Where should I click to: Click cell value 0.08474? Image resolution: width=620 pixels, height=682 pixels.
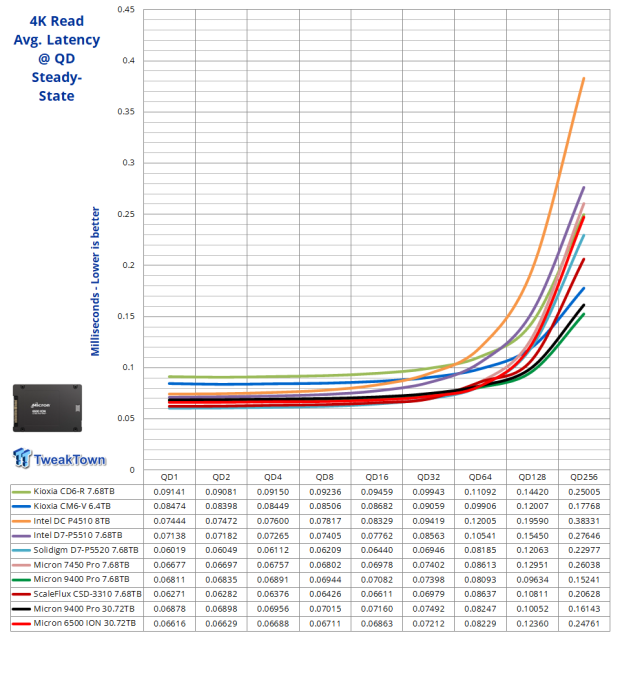[169, 507]
